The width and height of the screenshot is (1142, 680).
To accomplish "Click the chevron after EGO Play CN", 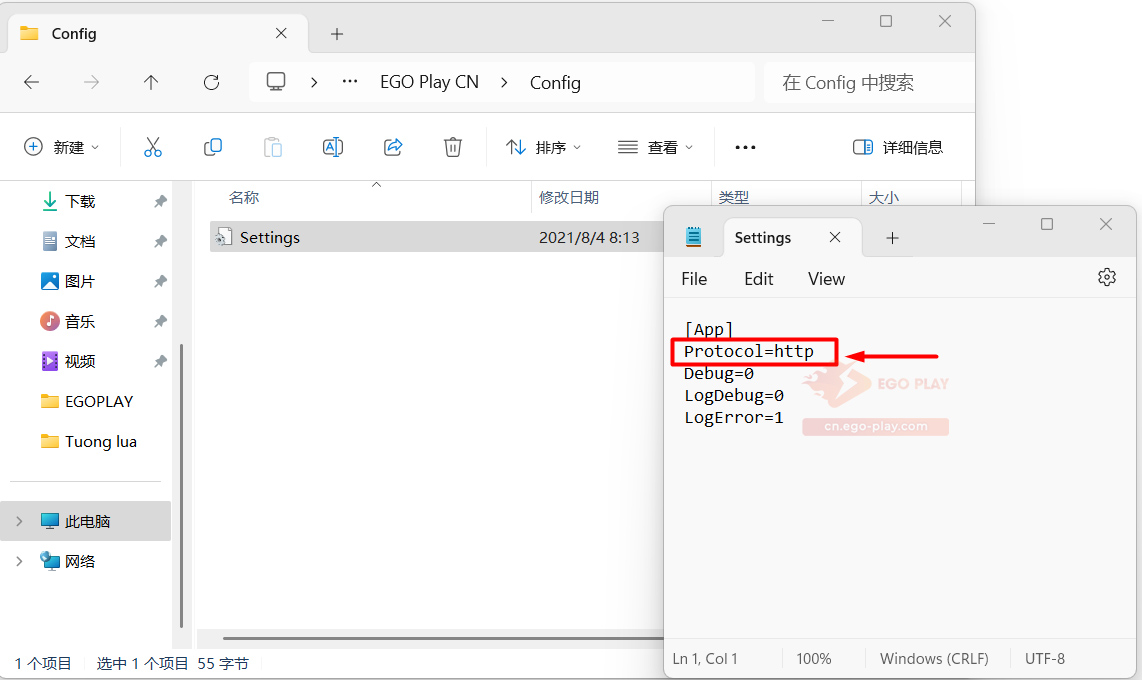I will (x=504, y=82).
